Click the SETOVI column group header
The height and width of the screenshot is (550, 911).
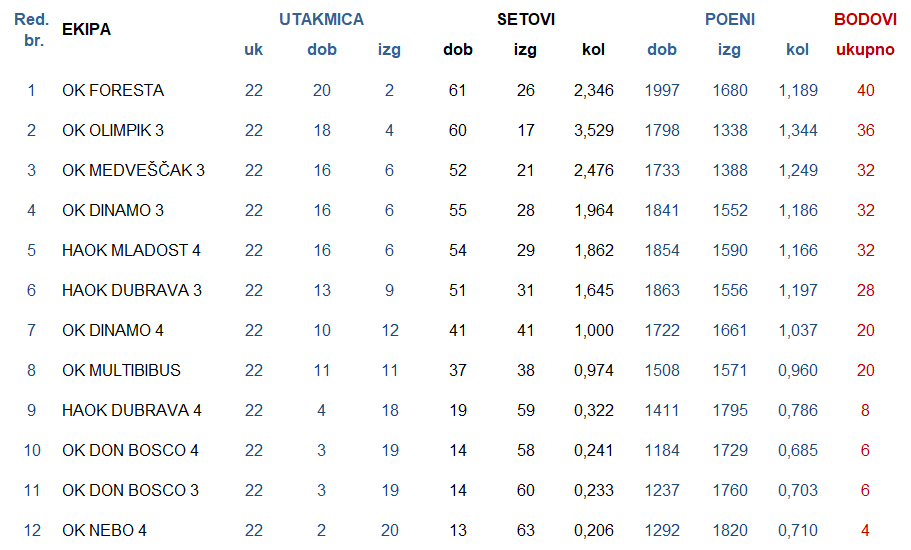(x=526, y=20)
